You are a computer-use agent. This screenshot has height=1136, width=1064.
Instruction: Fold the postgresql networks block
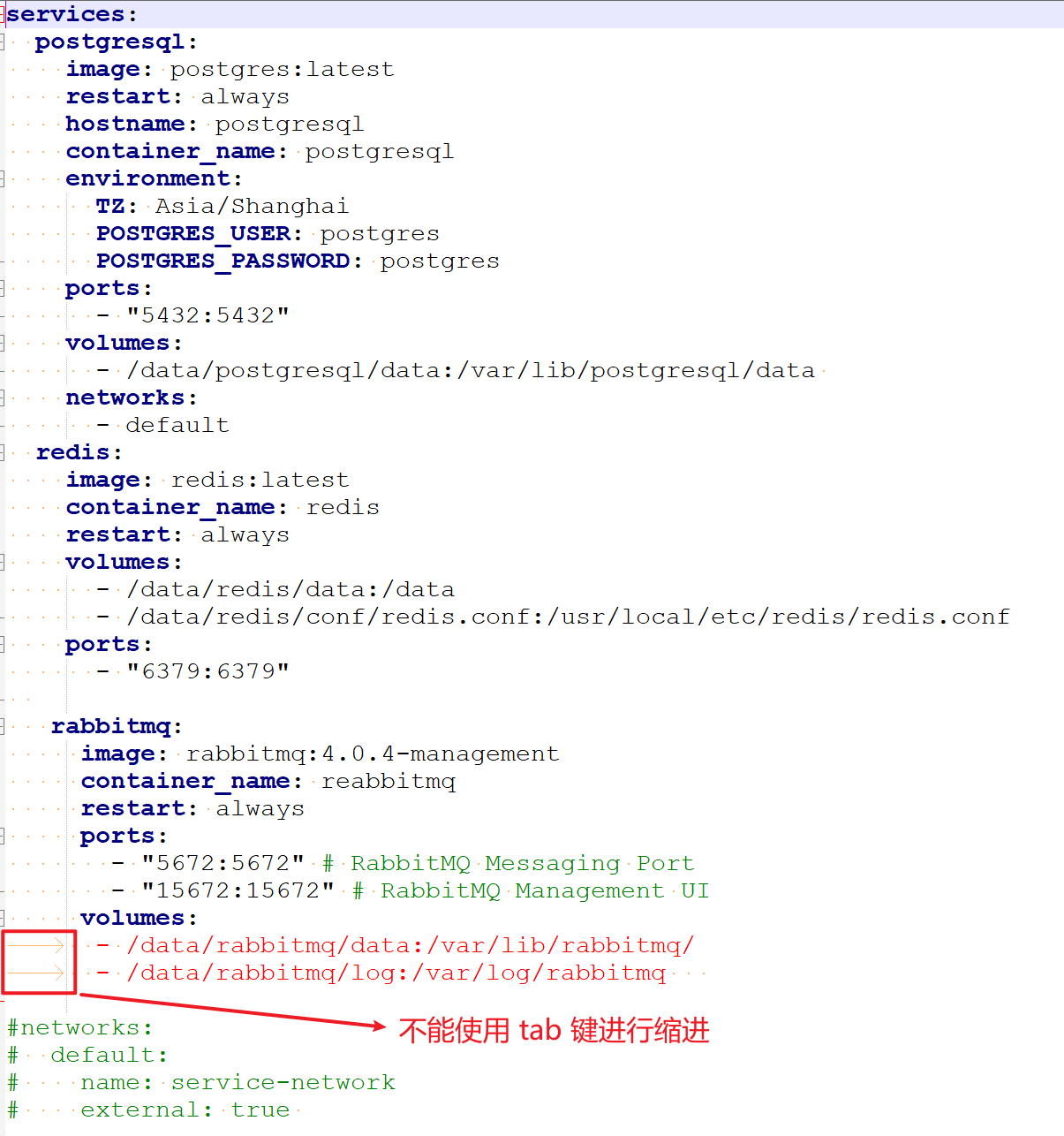(3, 398)
